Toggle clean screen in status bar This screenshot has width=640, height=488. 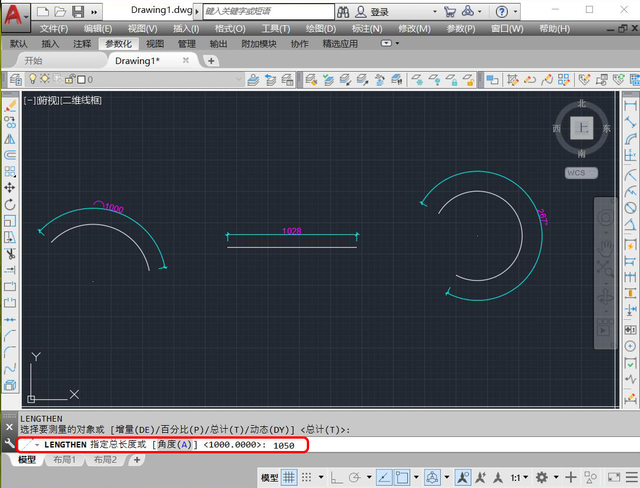(614, 477)
